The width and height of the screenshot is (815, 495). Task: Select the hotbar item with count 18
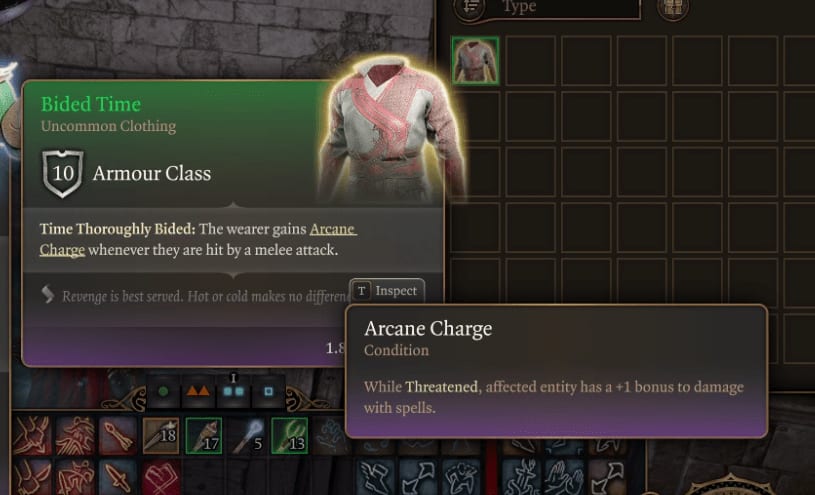coord(161,435)
